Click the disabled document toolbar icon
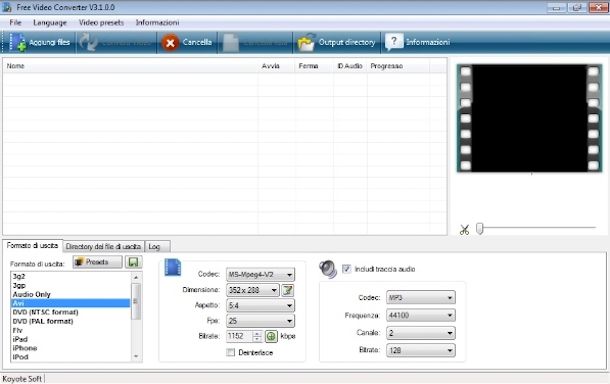 coord(231,43)
